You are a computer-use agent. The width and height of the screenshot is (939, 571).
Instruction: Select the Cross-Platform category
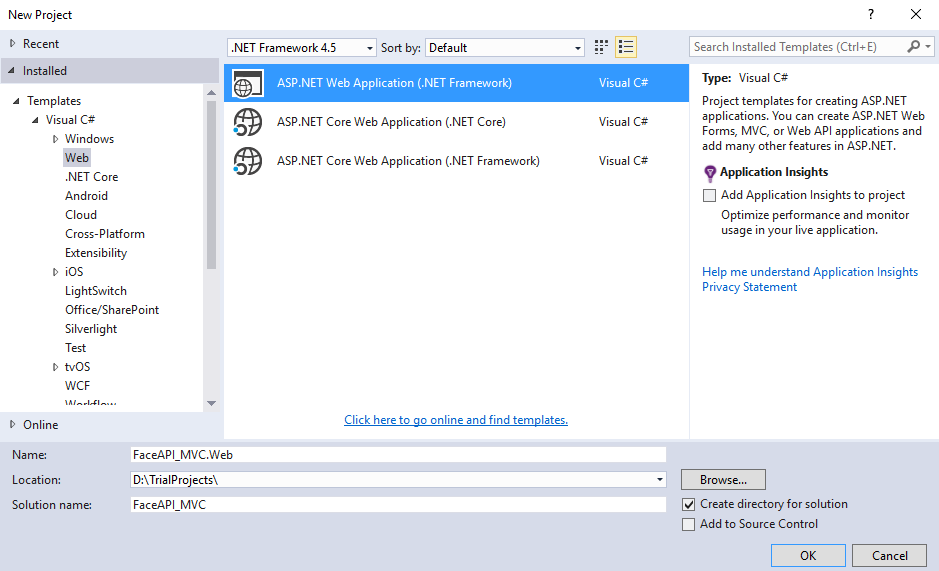click(105, 234)
